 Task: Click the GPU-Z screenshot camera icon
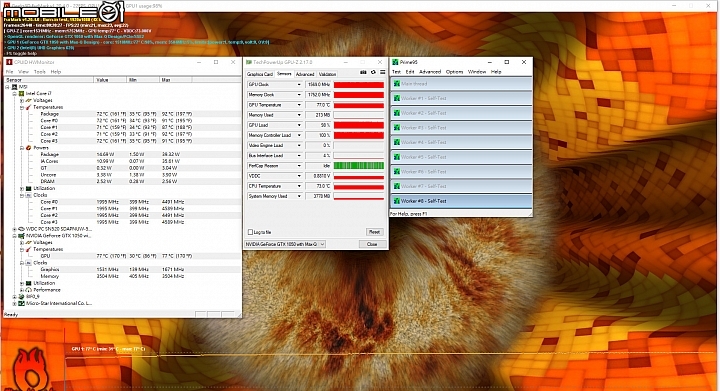point(363,72)
